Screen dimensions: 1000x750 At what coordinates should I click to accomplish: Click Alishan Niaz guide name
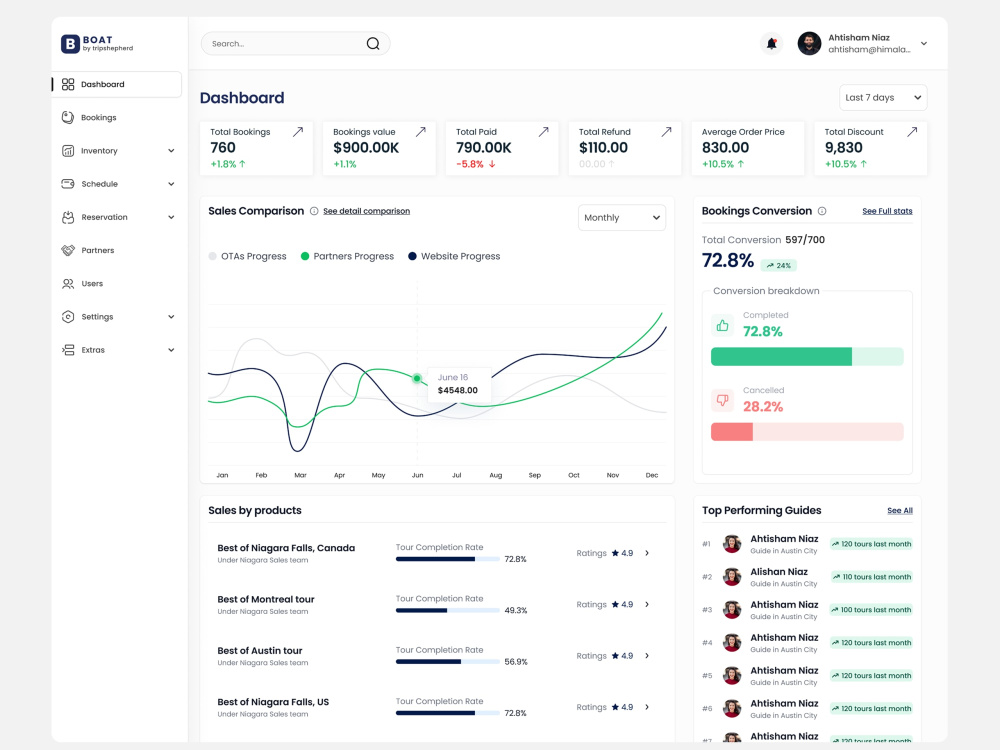coord(779,571)
